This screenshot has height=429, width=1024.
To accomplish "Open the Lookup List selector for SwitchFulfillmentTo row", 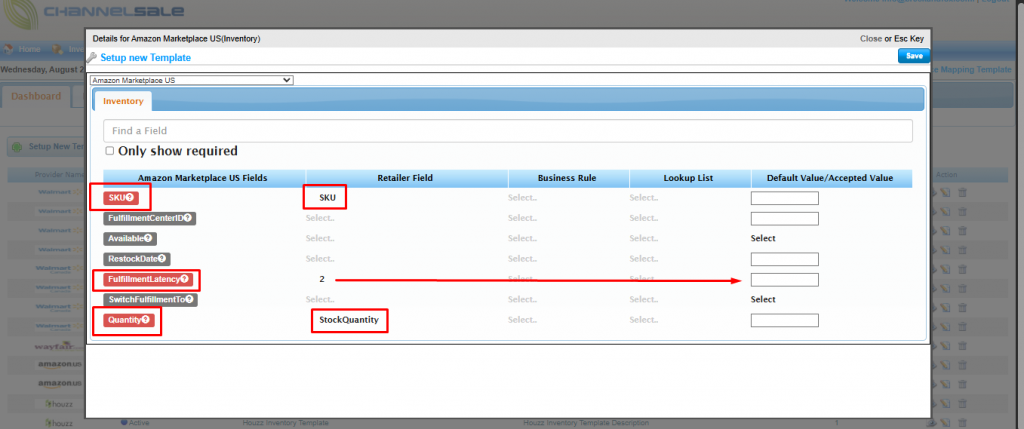I will [644, 299].
